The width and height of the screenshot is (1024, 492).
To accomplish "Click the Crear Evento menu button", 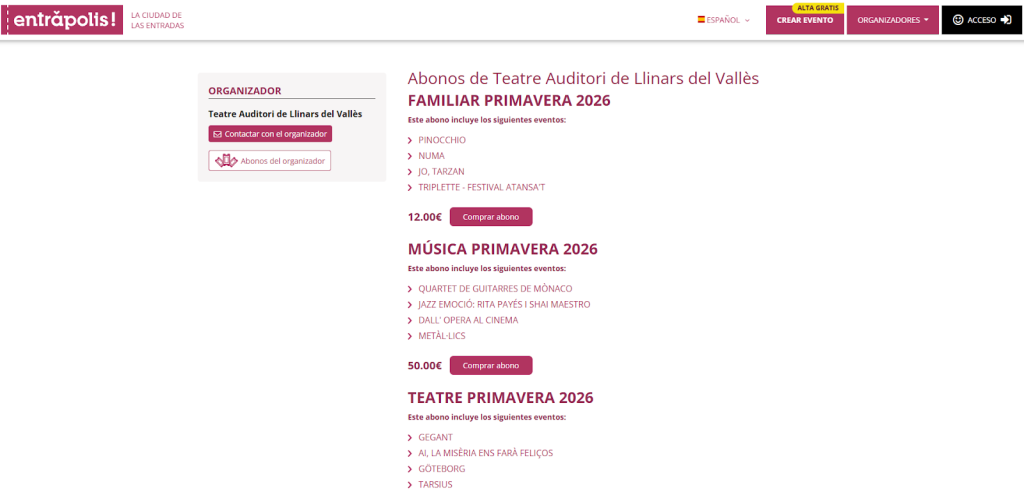I will tap(804, 21).
